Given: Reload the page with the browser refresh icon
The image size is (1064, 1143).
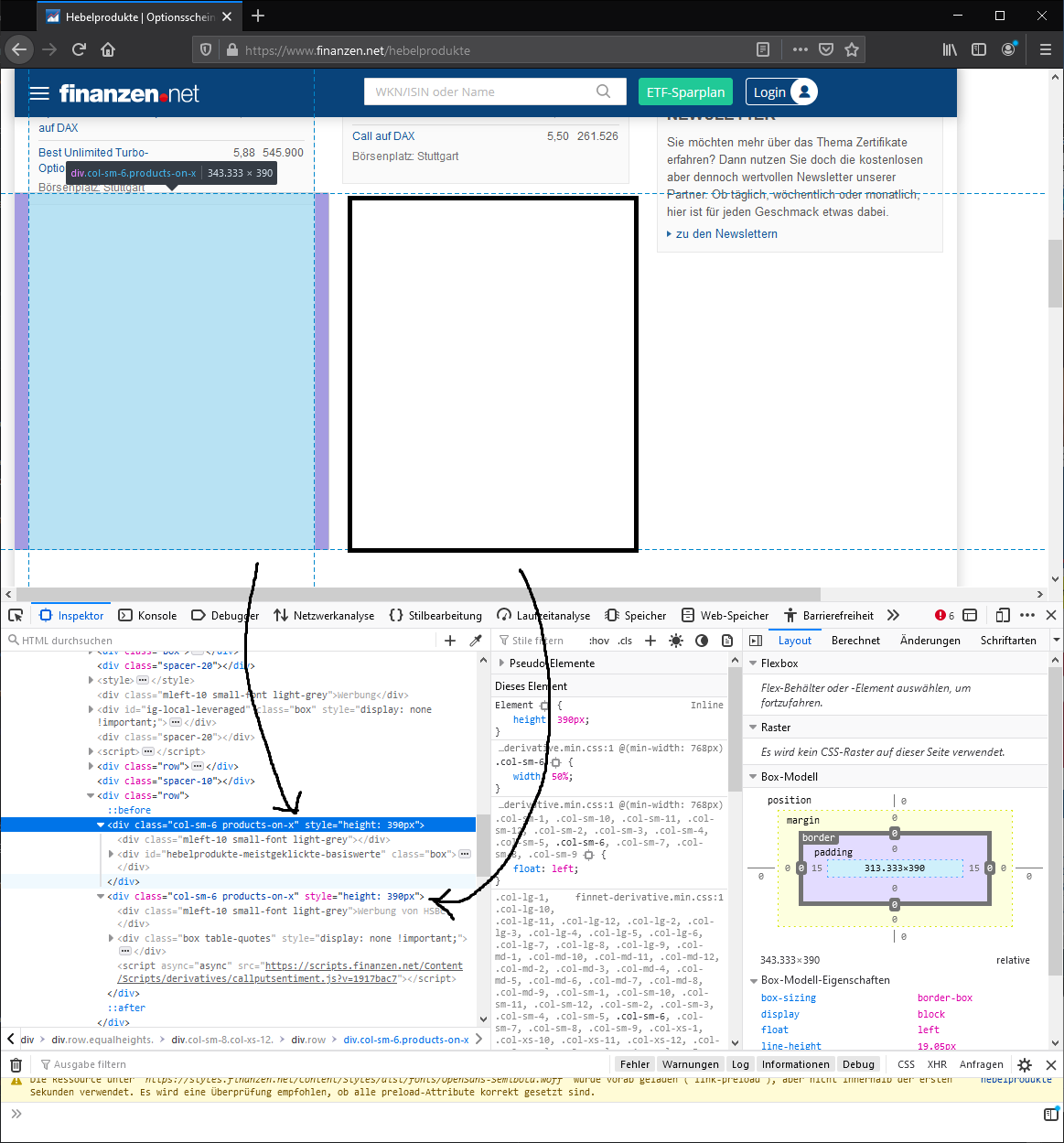Looking at the screenshot, I should point(79,49).
